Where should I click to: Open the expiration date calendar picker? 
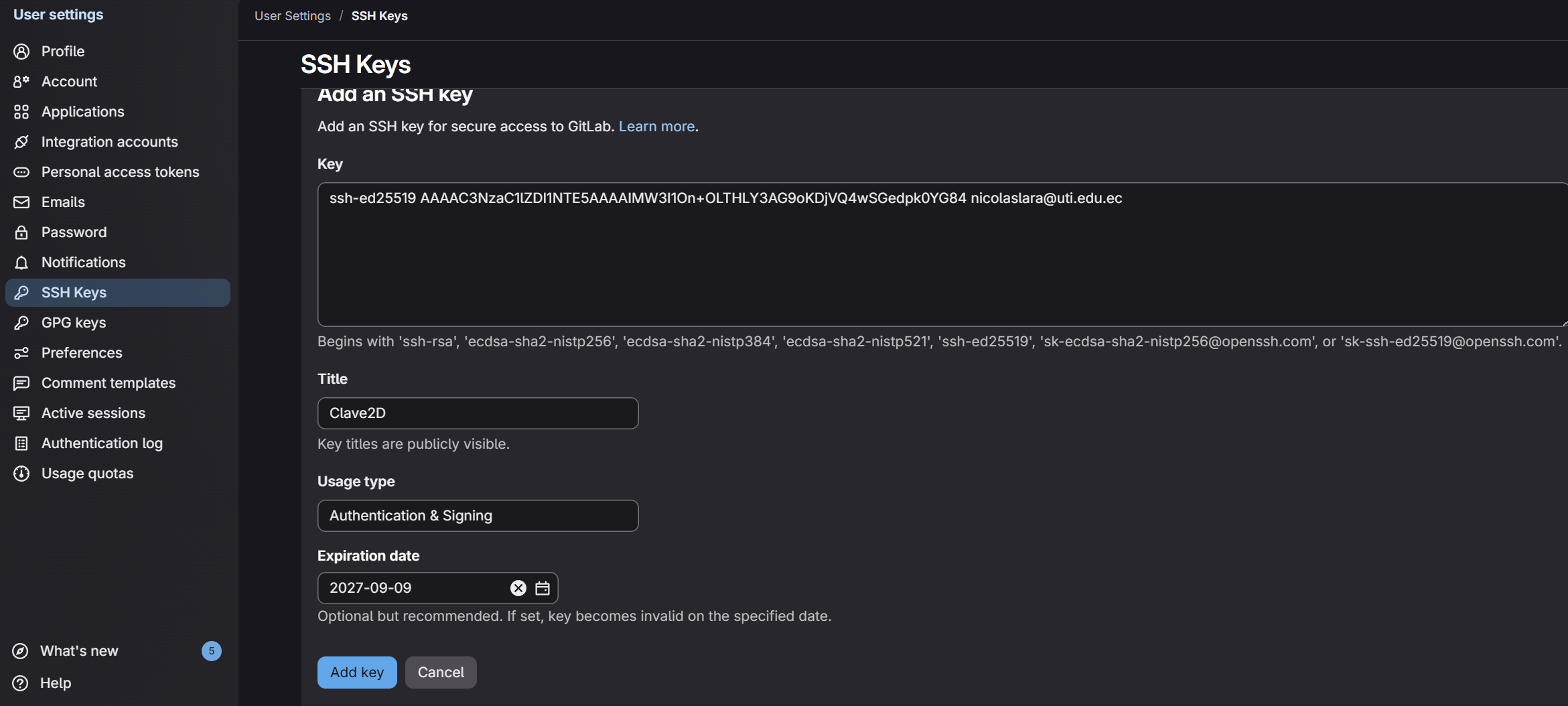543,588
